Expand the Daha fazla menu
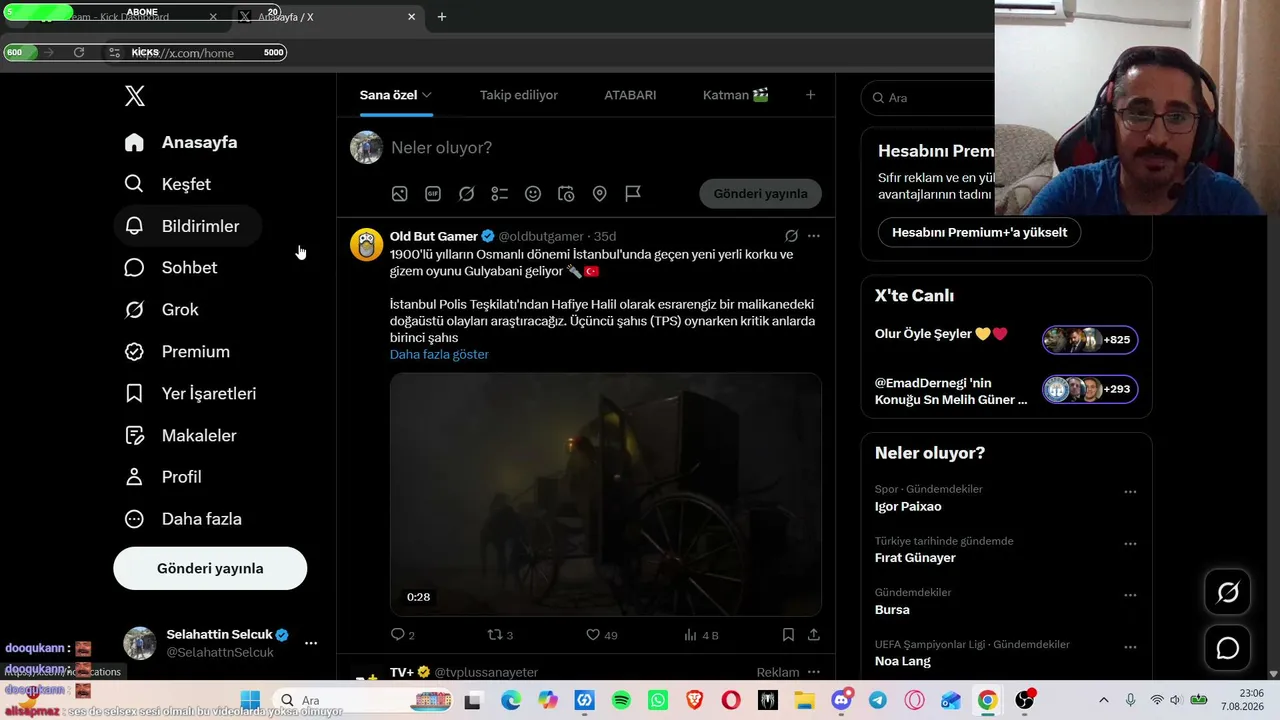Viewport: 1280px width, 720px height. 183,519
